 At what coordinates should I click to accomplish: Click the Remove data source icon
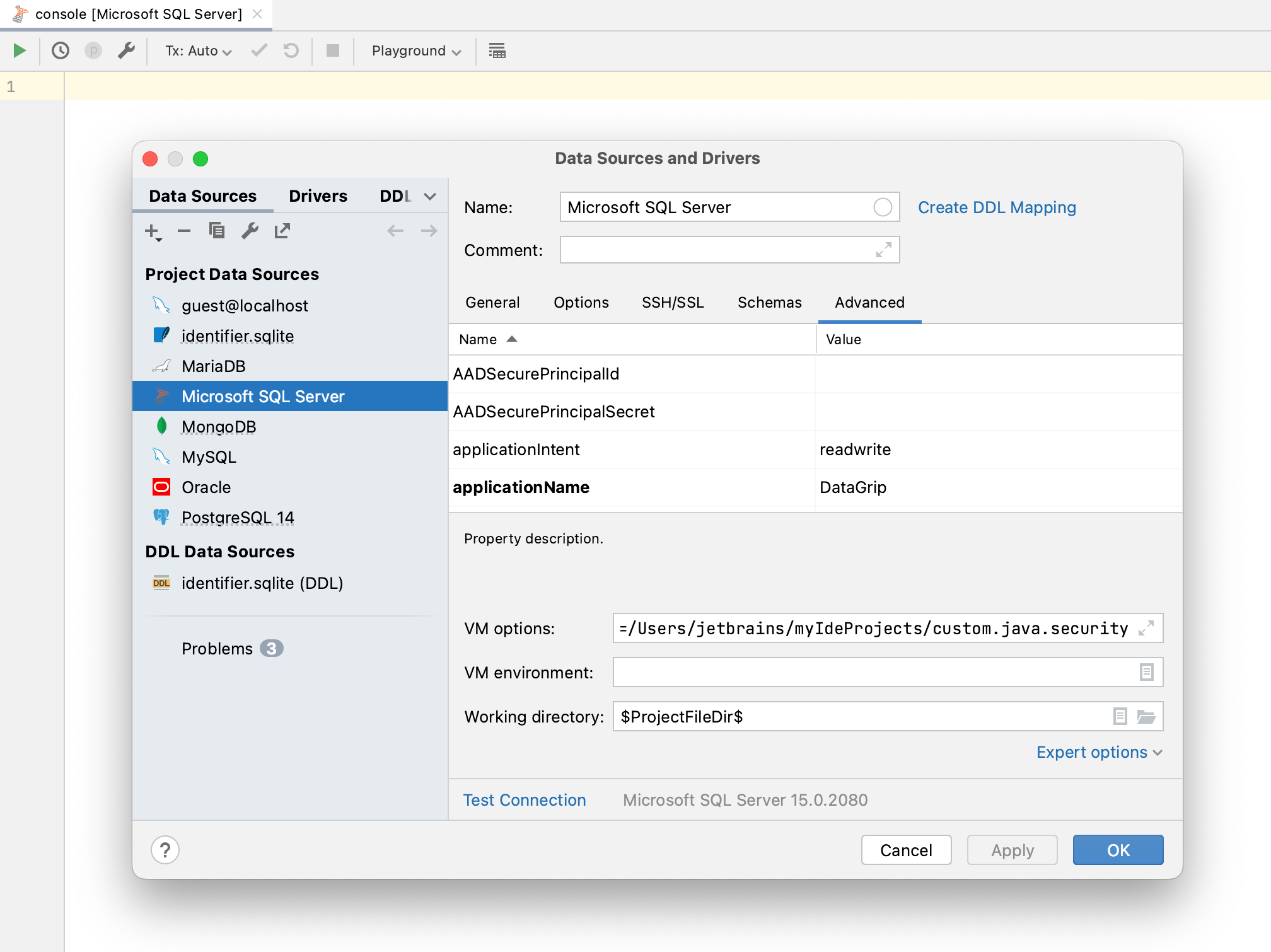coord(183,232)
